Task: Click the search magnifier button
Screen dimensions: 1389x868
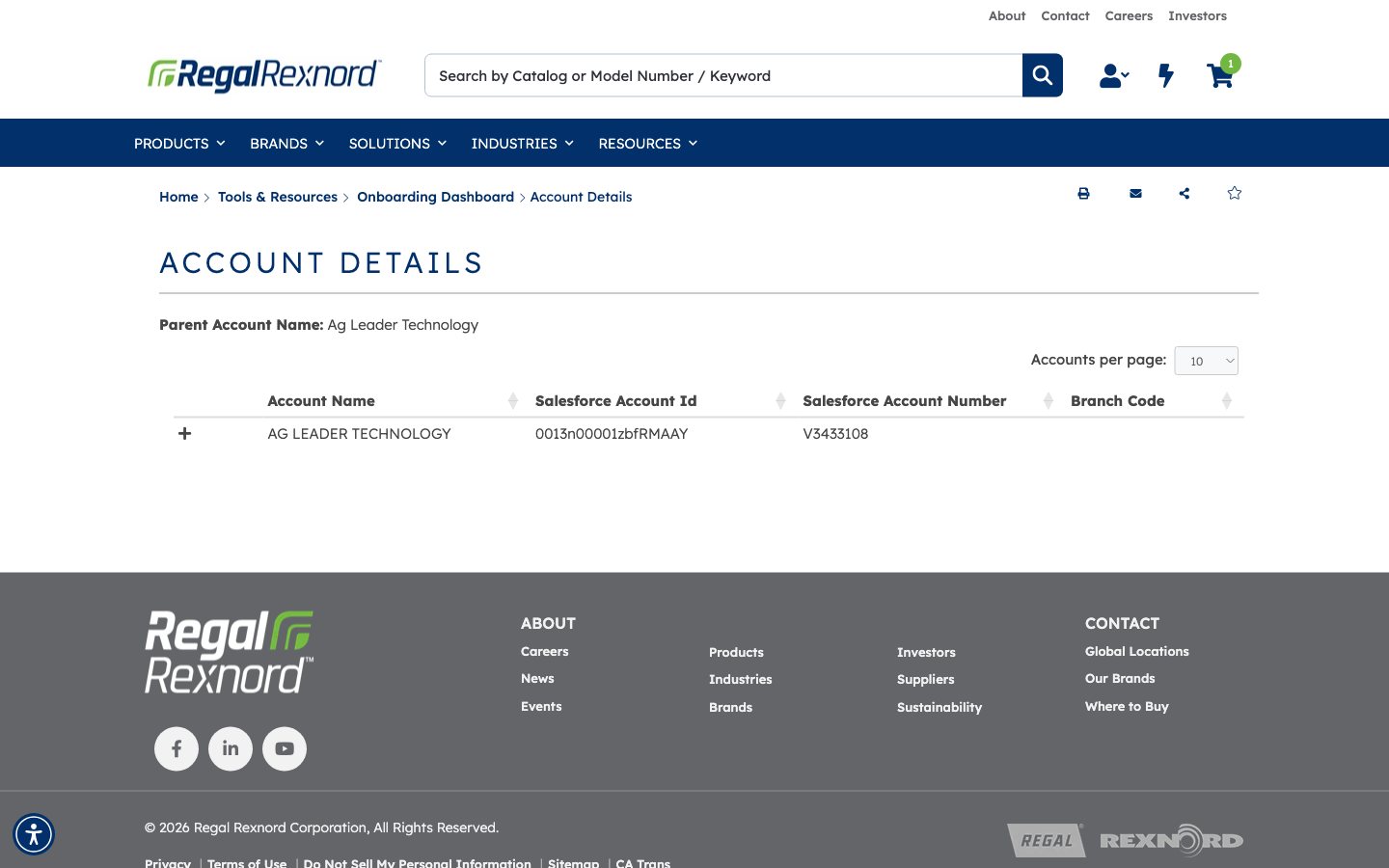Action: tap(1042, 75)
